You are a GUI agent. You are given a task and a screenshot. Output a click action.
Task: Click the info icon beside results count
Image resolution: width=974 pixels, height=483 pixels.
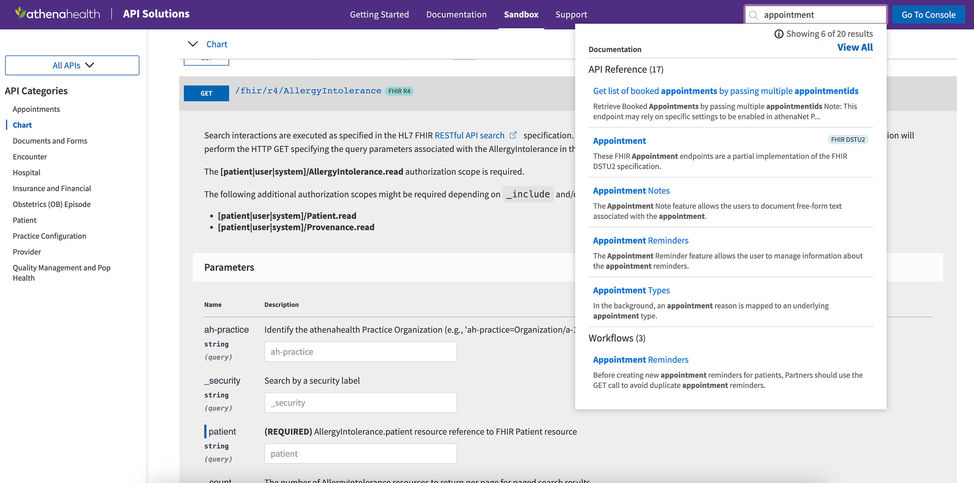point(779,34)
